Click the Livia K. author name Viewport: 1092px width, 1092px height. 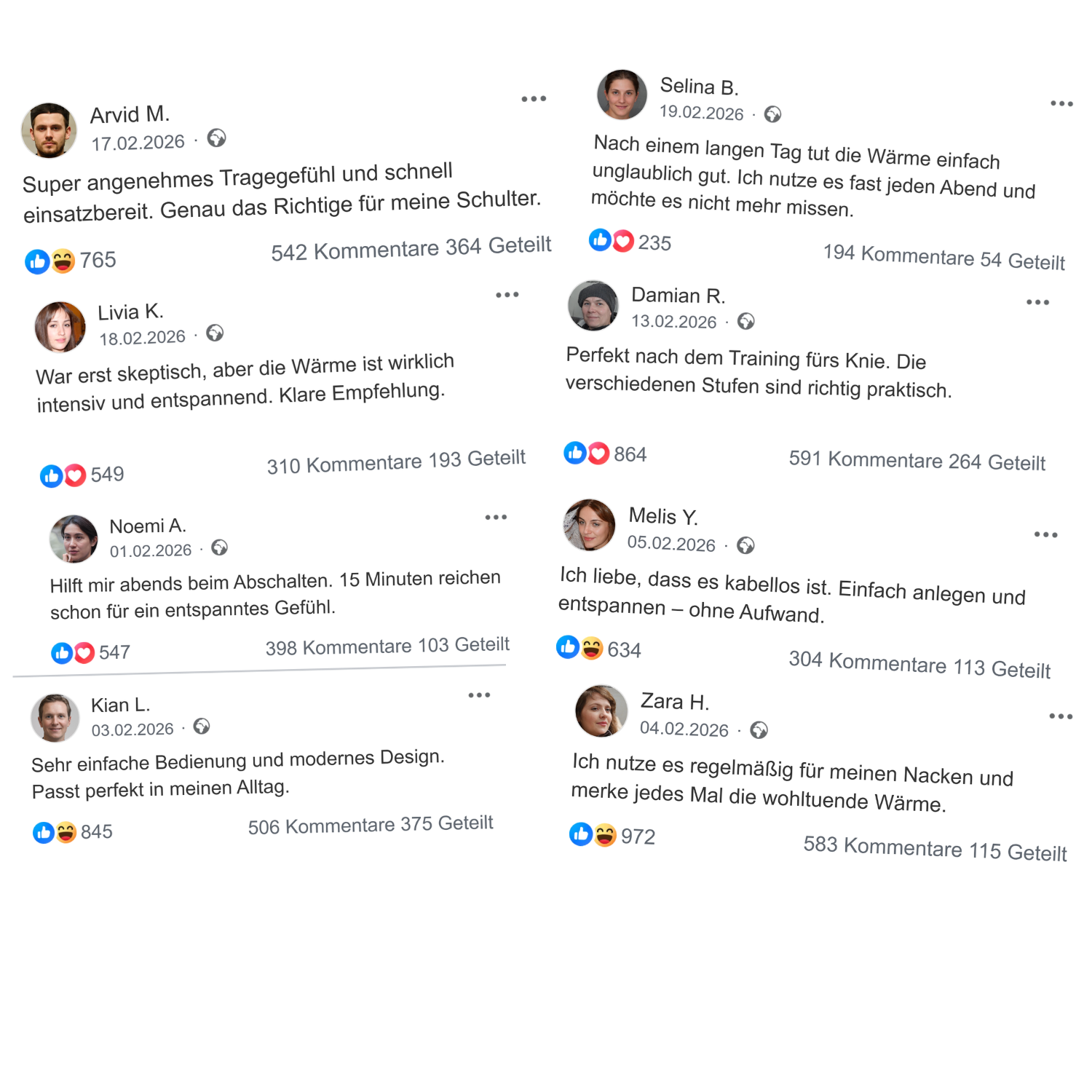[131, 312]
